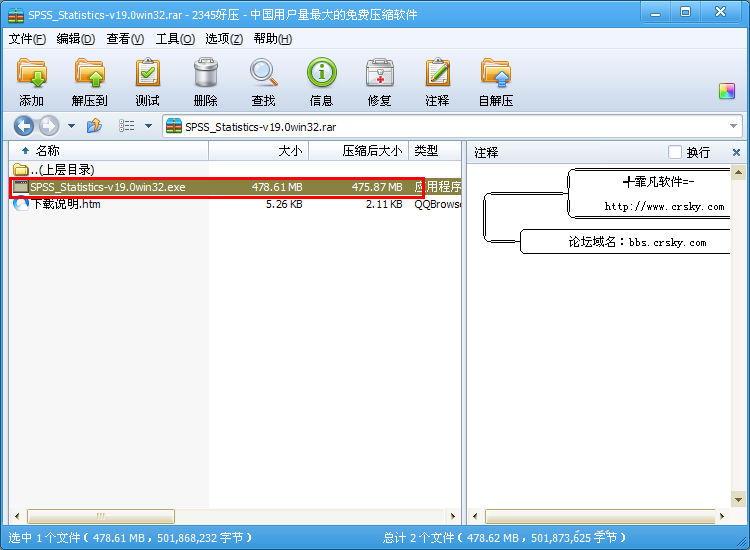This screenshot has height=550, width=750.
Task: Click the bbs.crsky.com forum domain text
Action: [x=667, y=242]
